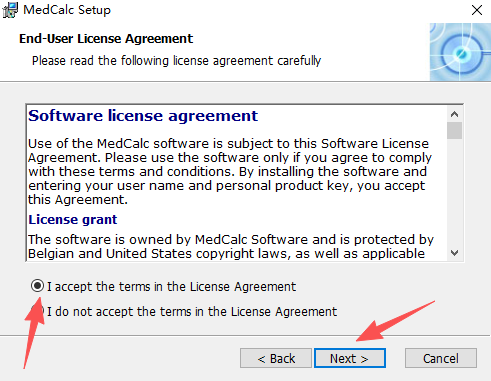This screenshot has height=381, width=491.
Task: Click the license scrollbar up arrow
Action: [x=454, y=114]
